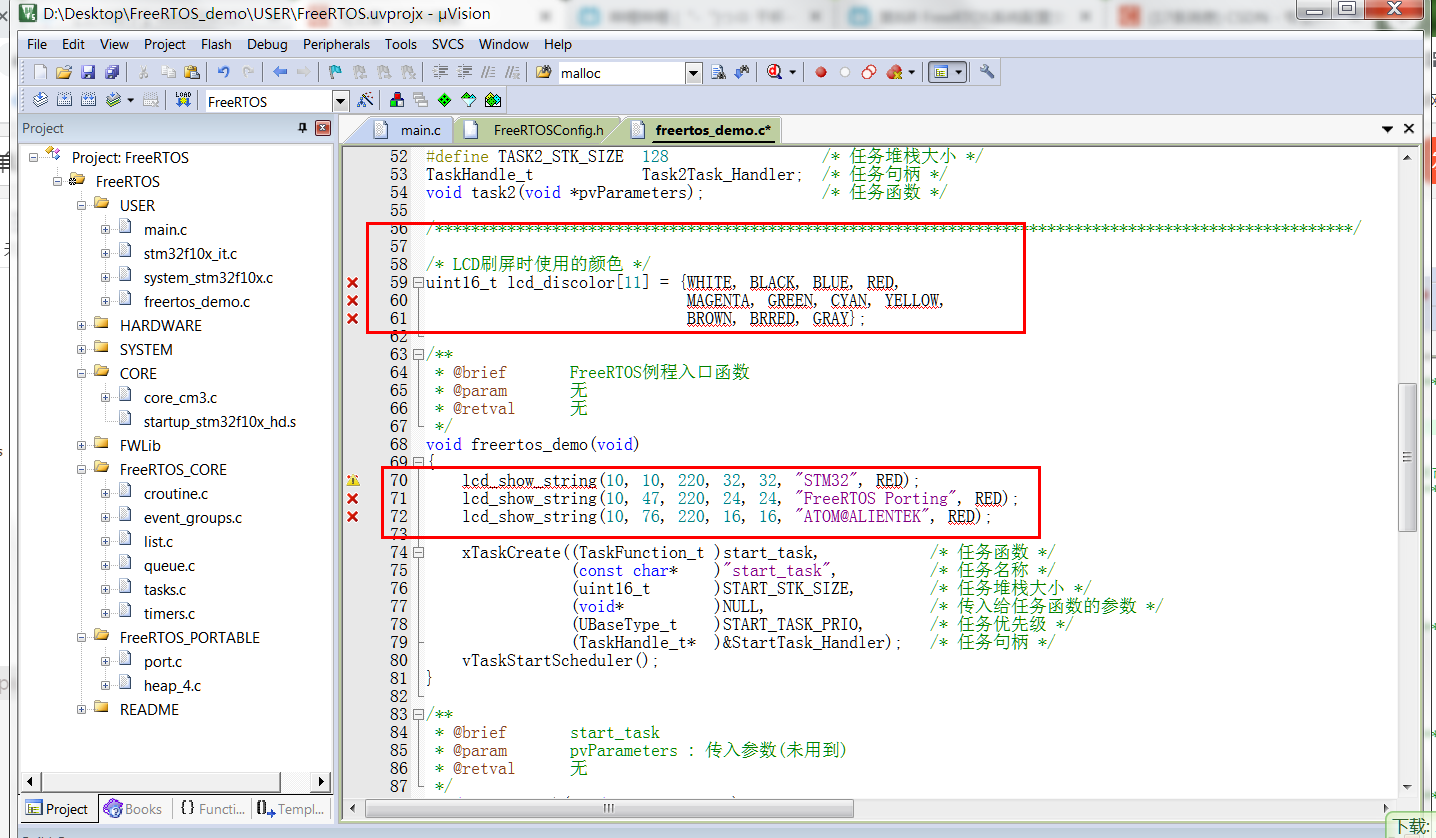Open the Pack Installer icon
Viewport: 1436px width, 838px height.
[x=492, y=100]
